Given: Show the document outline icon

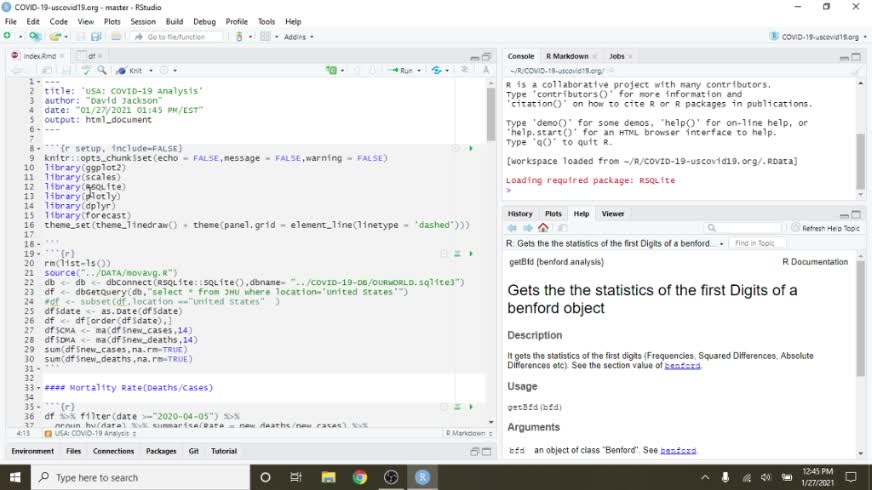Looking at the screenshot, I should point(464,70).
